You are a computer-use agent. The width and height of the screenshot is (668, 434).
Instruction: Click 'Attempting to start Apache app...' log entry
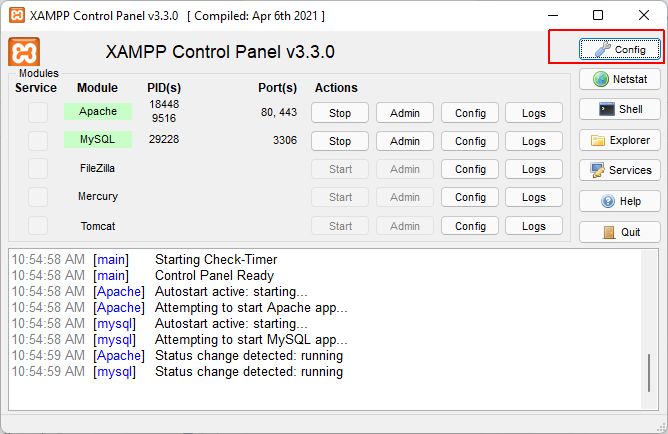pyautogui.click(x=251, y=308)
